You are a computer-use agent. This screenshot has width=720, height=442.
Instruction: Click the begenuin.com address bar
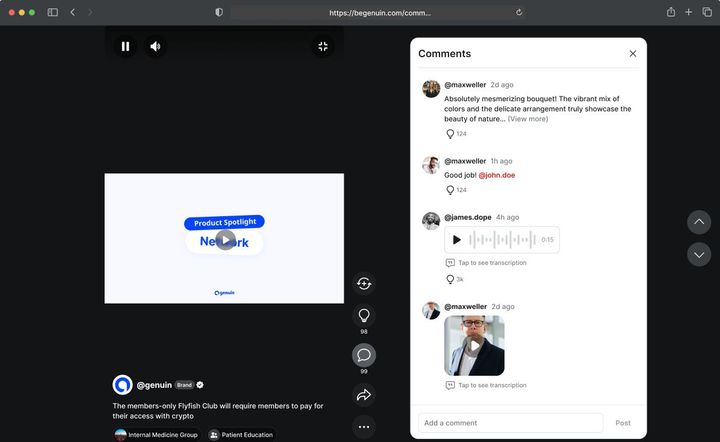tap(379, 13)
